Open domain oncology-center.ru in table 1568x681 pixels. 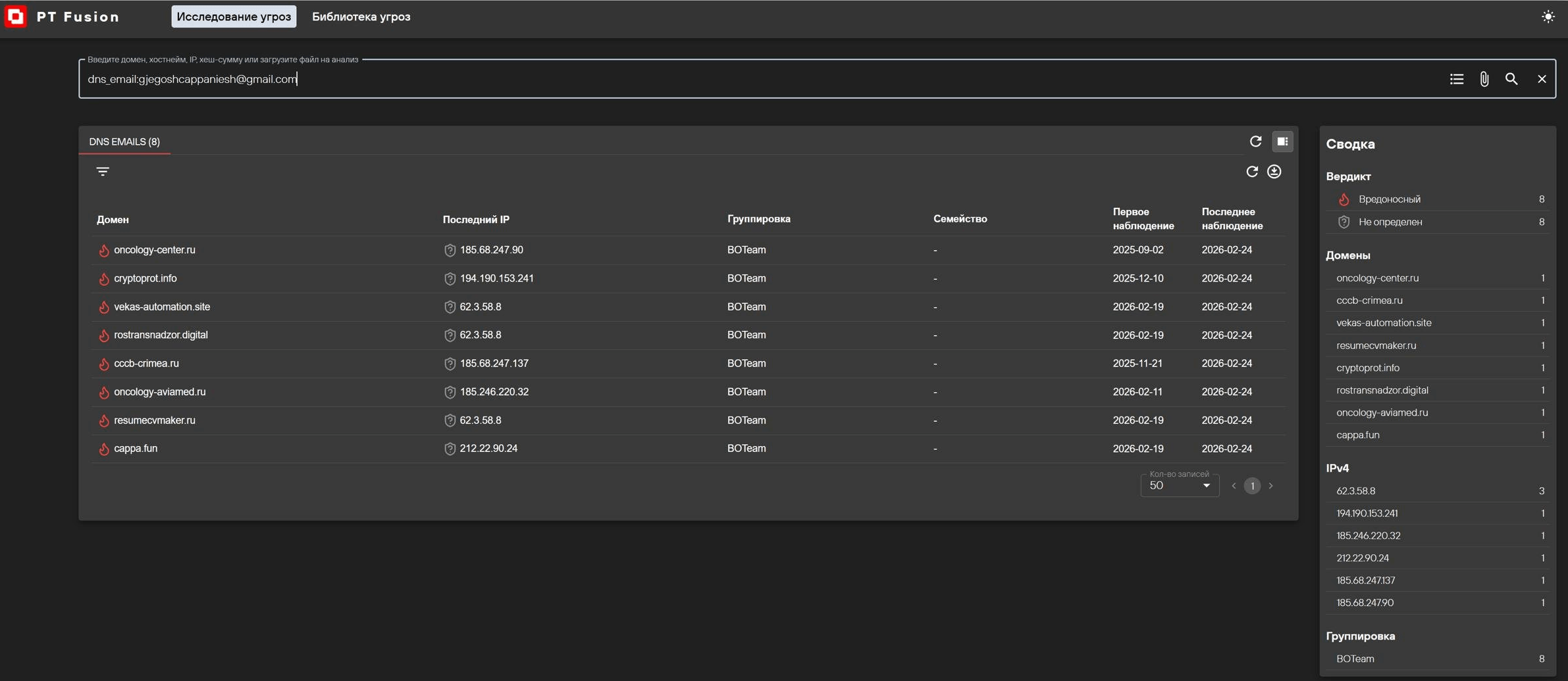tap(154, 250)
